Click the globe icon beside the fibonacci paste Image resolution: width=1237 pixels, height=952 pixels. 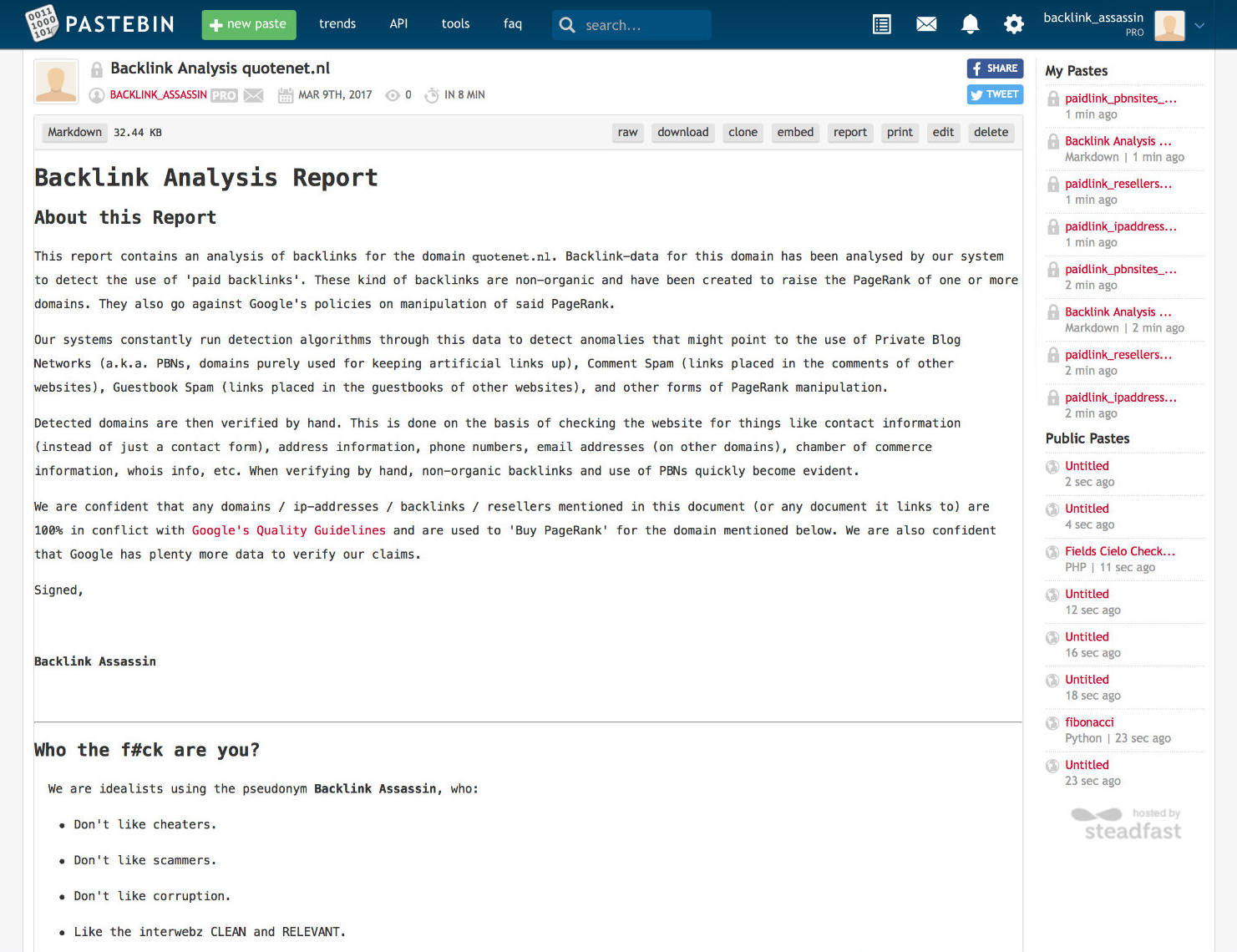click(1052, 723)
